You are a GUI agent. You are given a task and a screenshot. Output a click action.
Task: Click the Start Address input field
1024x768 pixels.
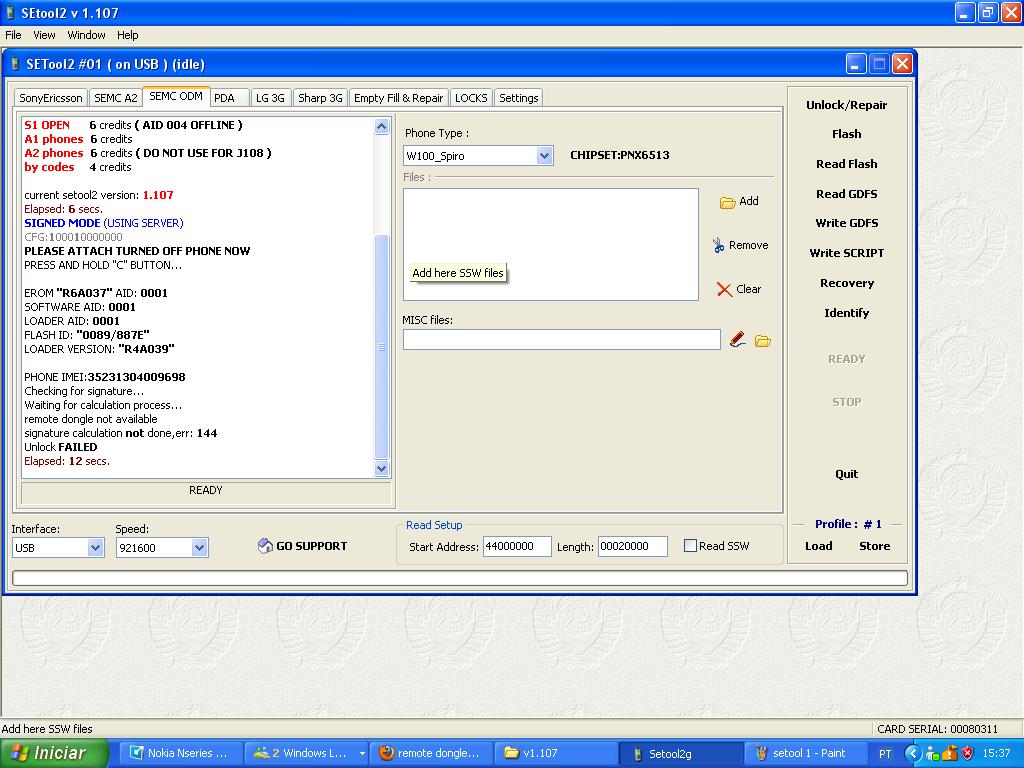point(517,546)
